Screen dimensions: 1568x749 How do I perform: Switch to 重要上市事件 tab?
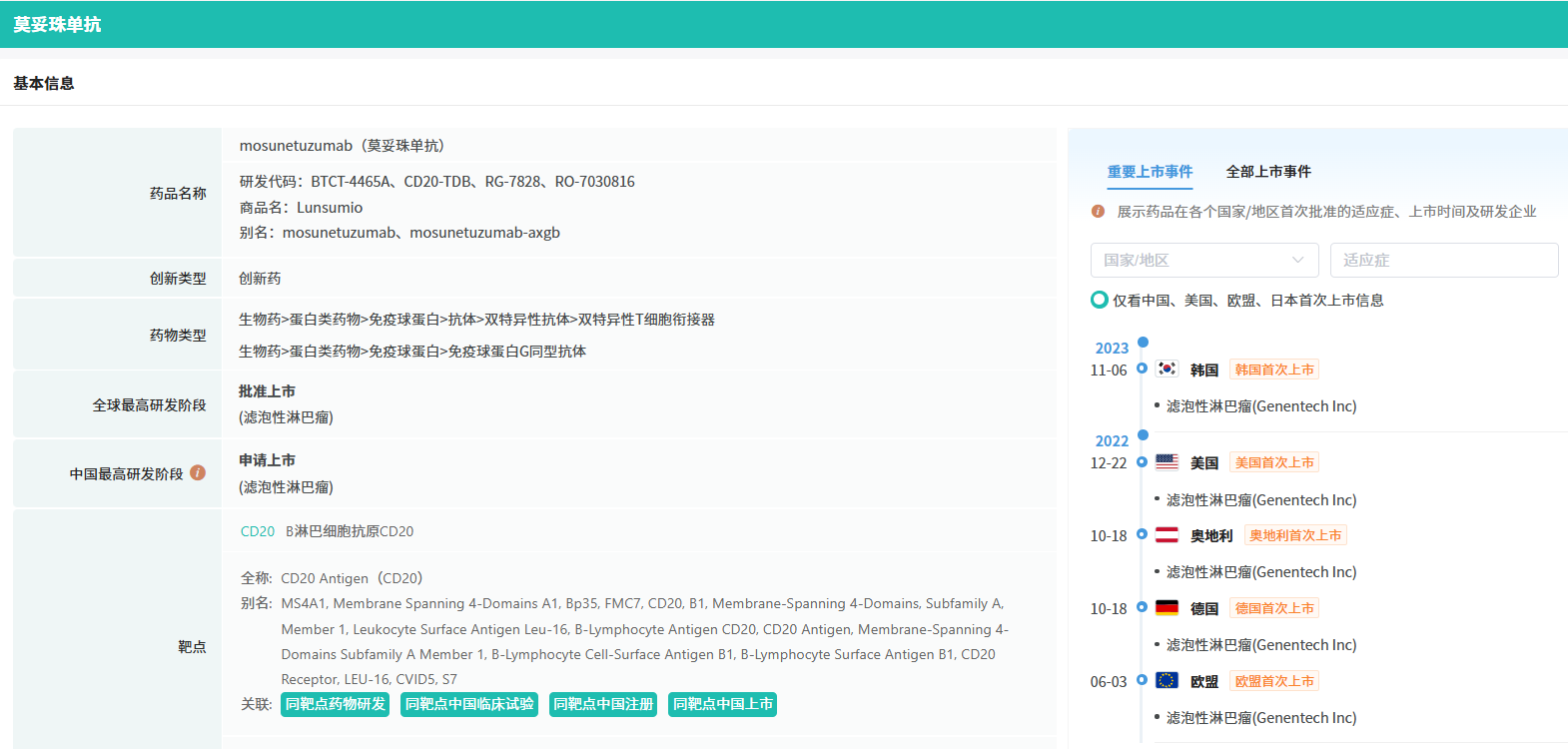tap(1150, 172)
